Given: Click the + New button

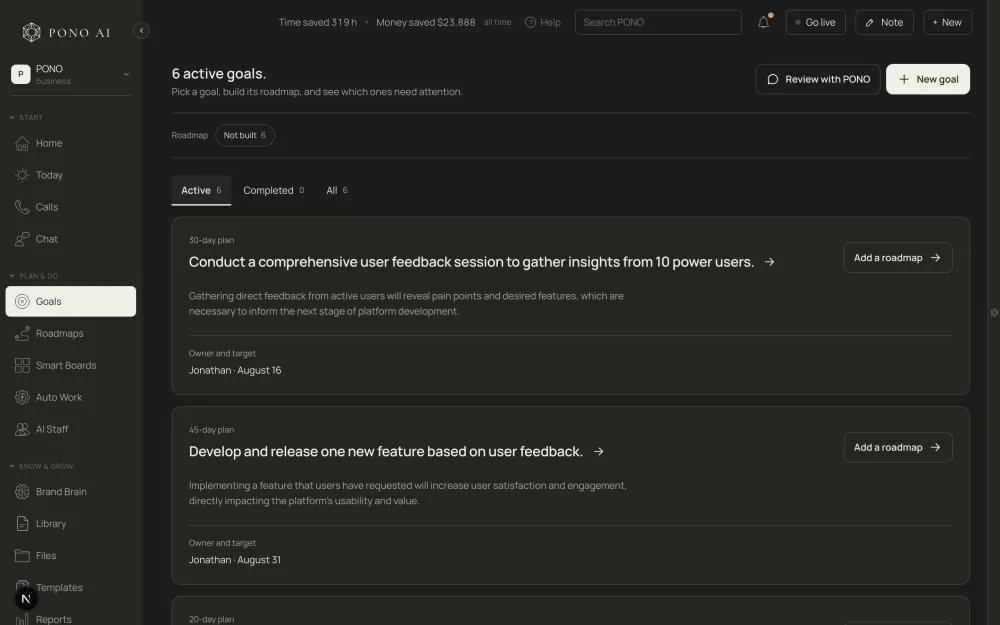Looking at the screenshot, I should pyautogui.click(x=947, y=22).
